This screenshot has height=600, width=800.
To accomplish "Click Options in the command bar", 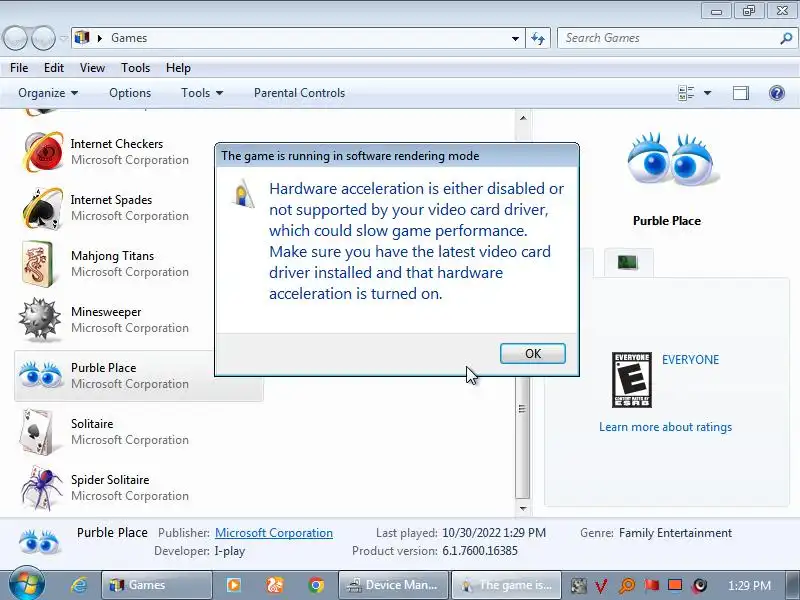I will (x=130, y=93).
